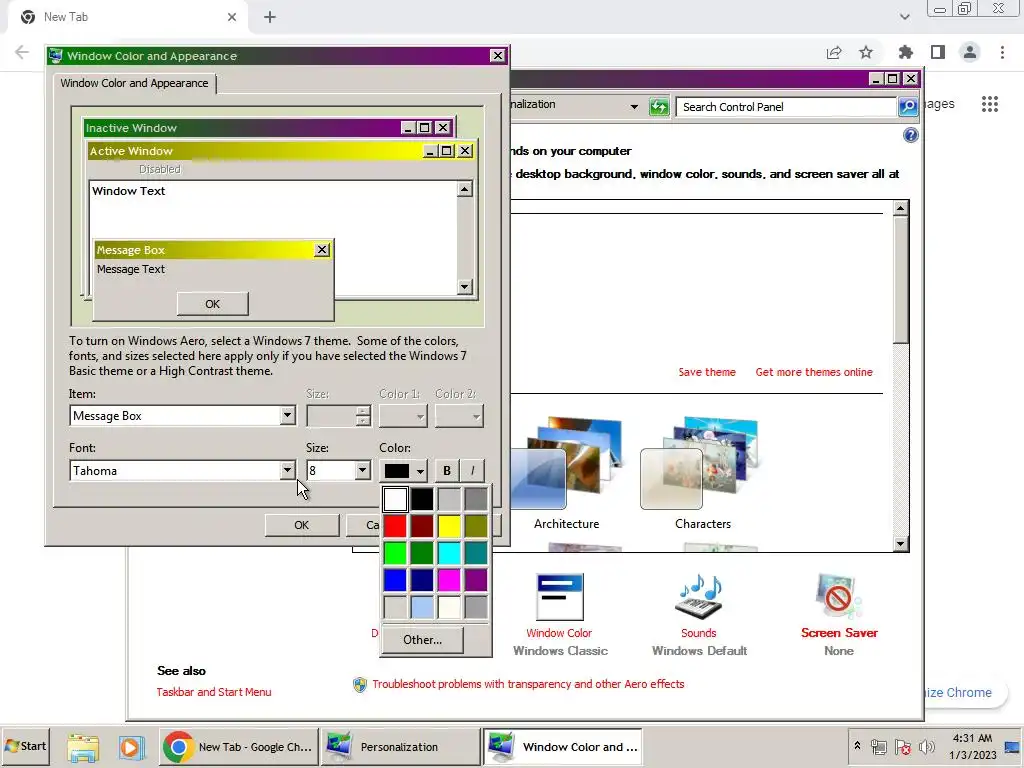Pick the black color swatch
The image size is (1024, 768).
(x=422, y=500)
